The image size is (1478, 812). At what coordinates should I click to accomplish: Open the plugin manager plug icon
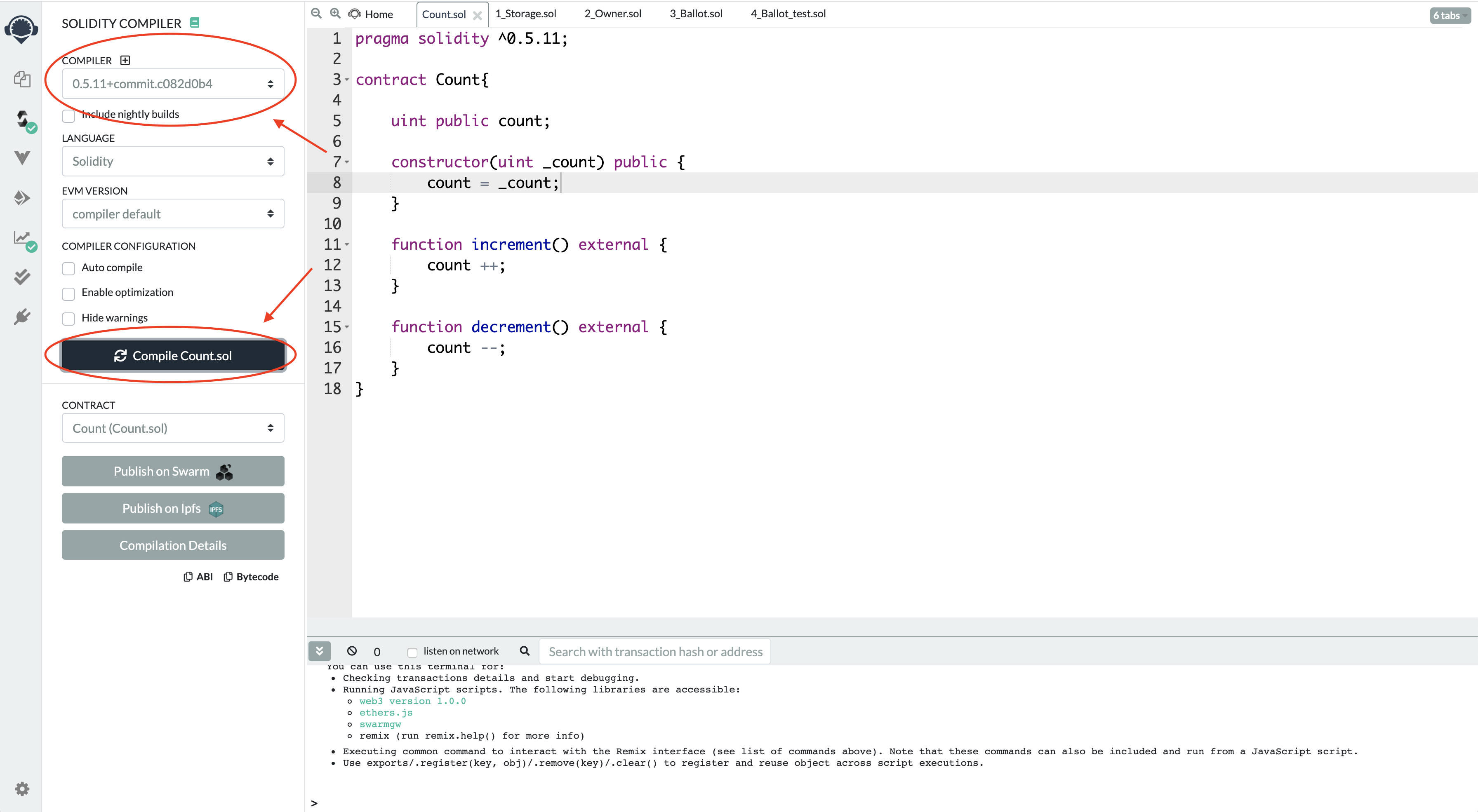point(22,317)
